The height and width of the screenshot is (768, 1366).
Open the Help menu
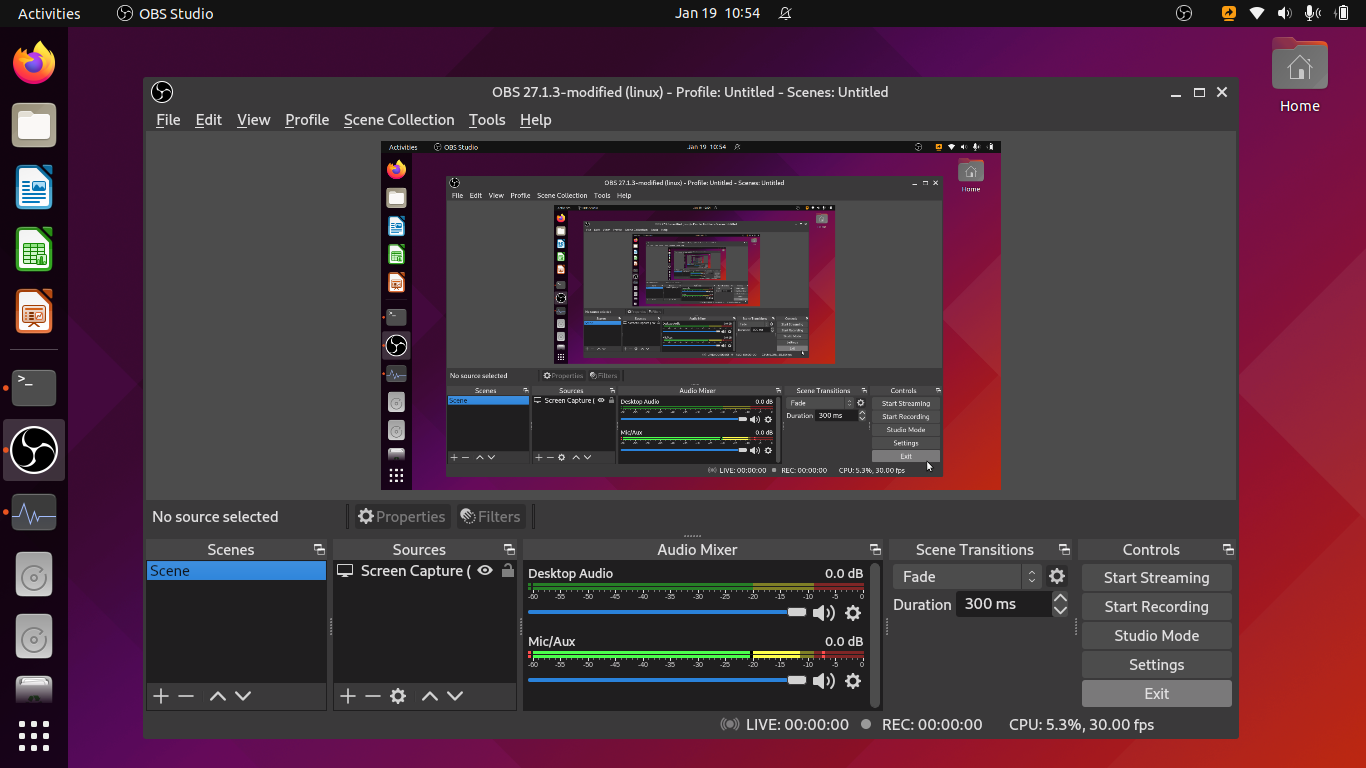tap(536, 120)
